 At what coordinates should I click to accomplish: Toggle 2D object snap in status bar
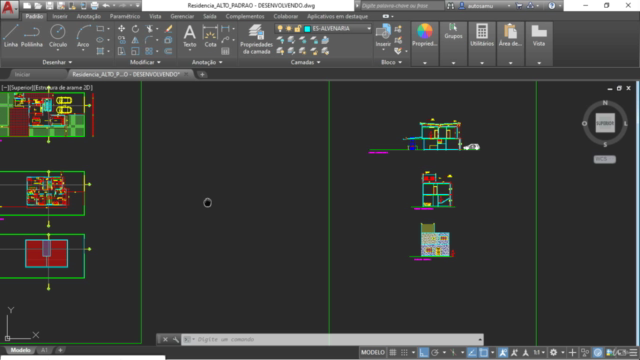coord(484,353)
